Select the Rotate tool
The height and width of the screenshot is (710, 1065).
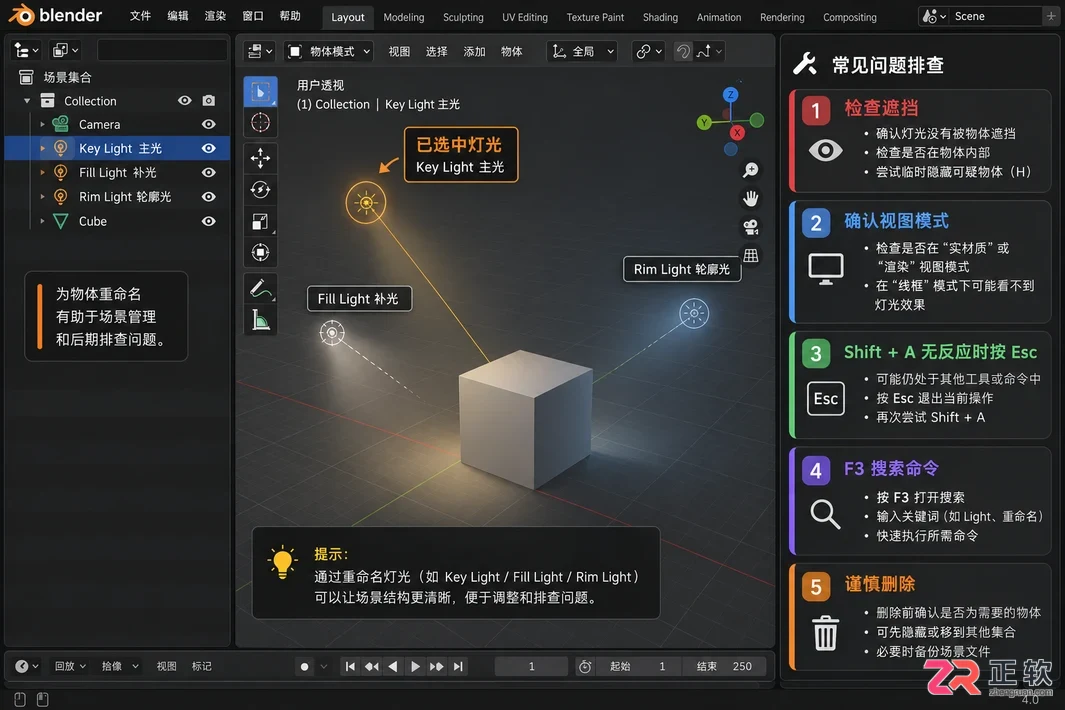[x=260, y=190]
